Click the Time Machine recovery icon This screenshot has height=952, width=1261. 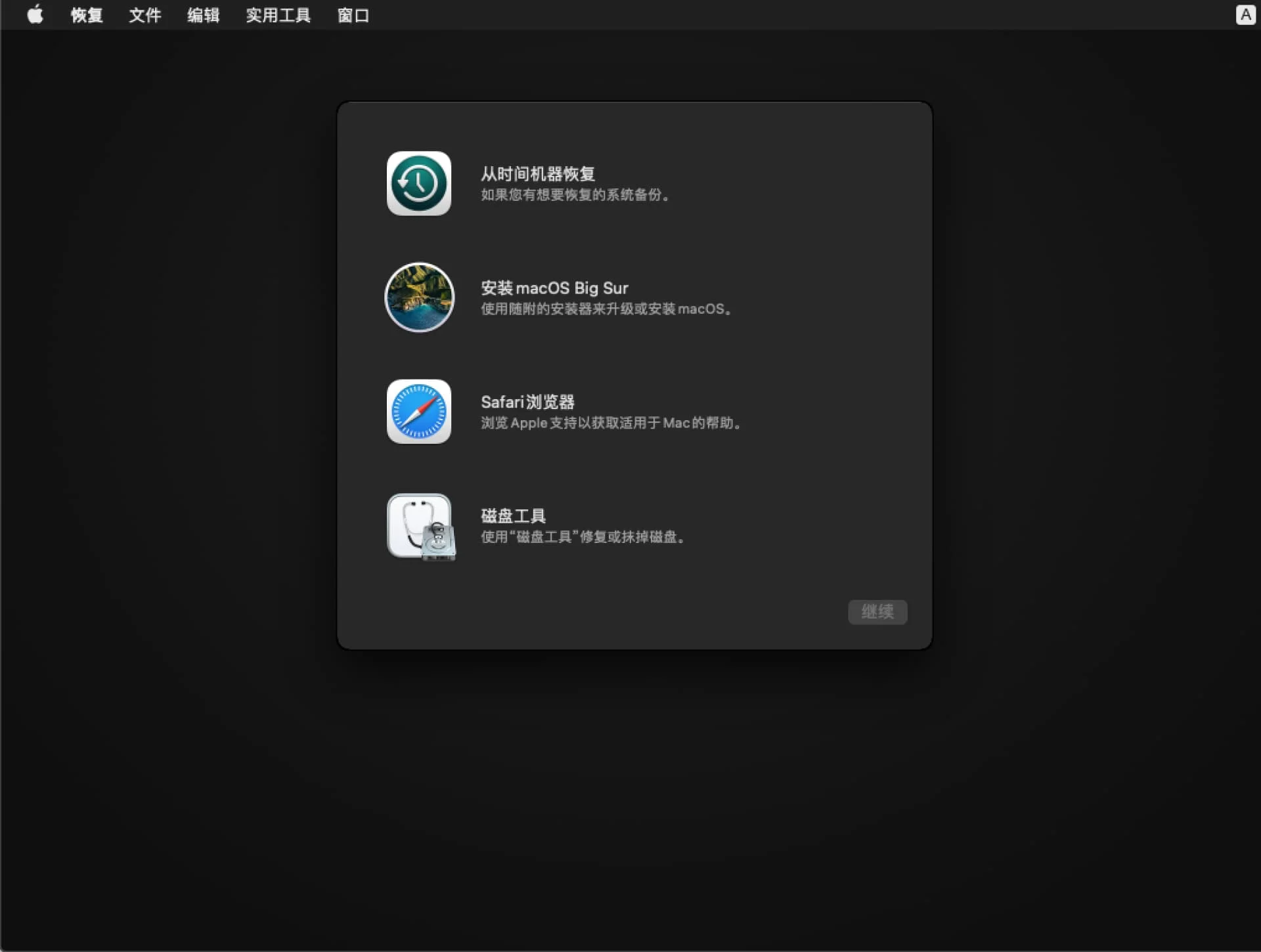(x=418, y=183)
